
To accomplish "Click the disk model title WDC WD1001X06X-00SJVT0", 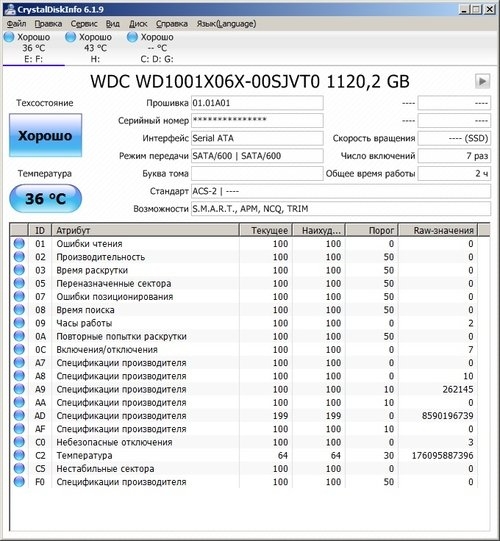I will 205,81.
